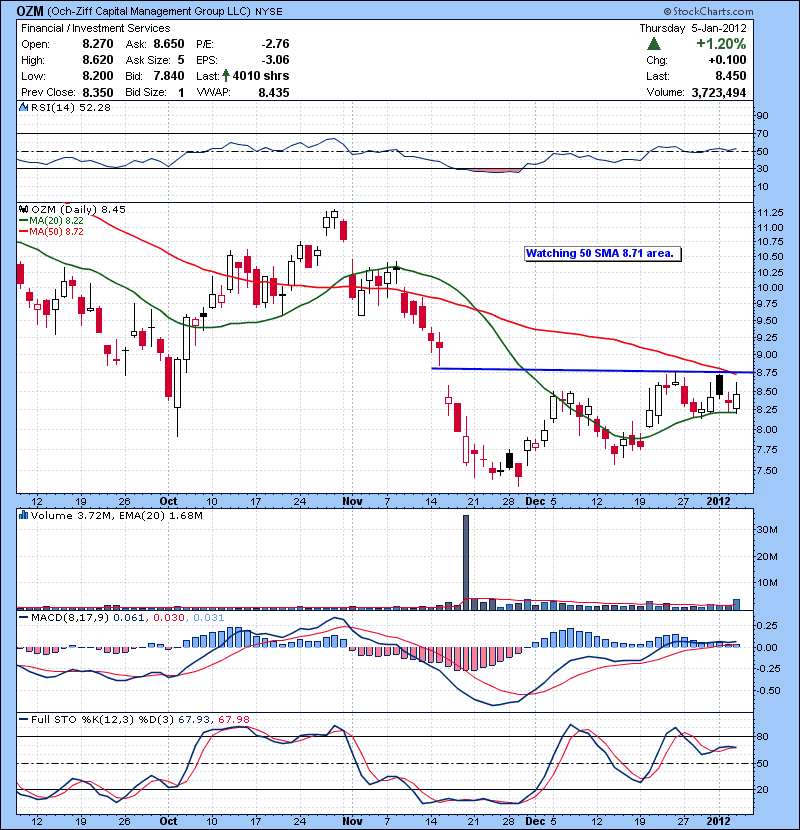The height and width of the screenshot is (830, 800).
Task: Click the 7.50 price axis label
Action: tap(767, 471)
